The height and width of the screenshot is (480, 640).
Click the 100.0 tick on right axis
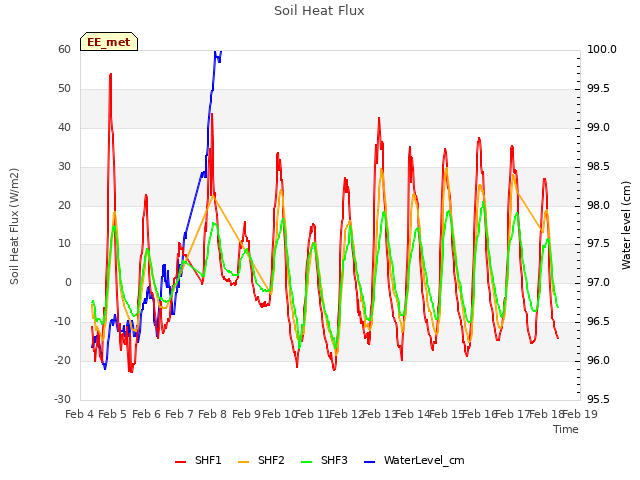[602, 50]
